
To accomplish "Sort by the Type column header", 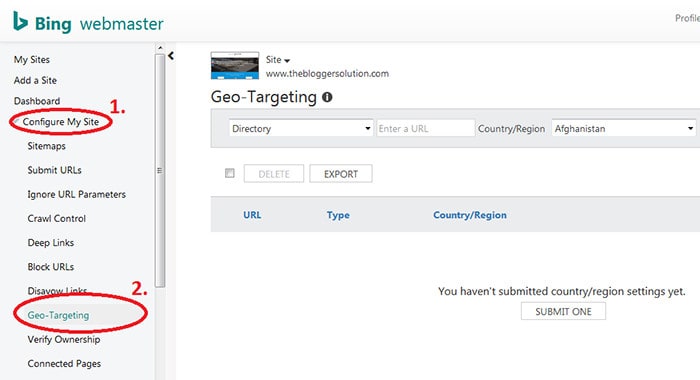I will point(338,215).
